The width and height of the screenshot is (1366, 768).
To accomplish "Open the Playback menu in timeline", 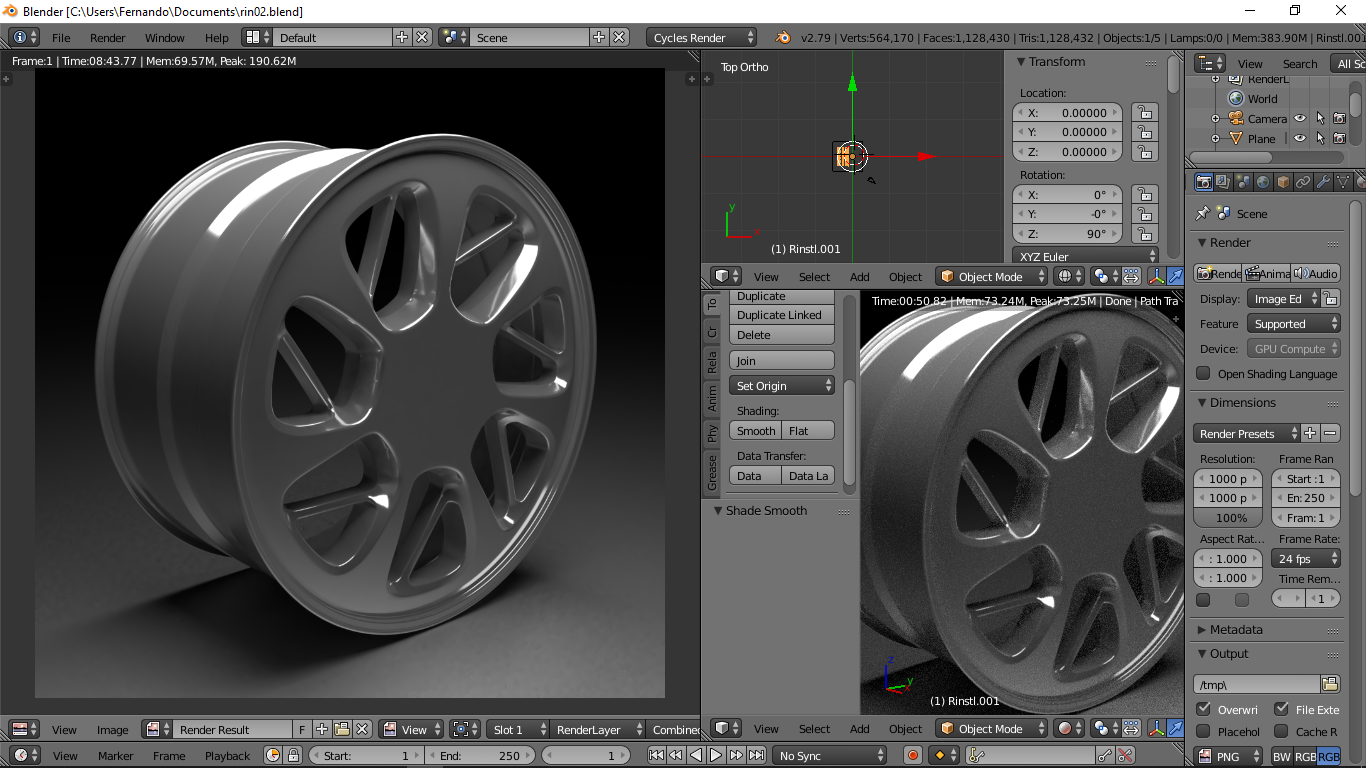I will click(x=227, y=756).
